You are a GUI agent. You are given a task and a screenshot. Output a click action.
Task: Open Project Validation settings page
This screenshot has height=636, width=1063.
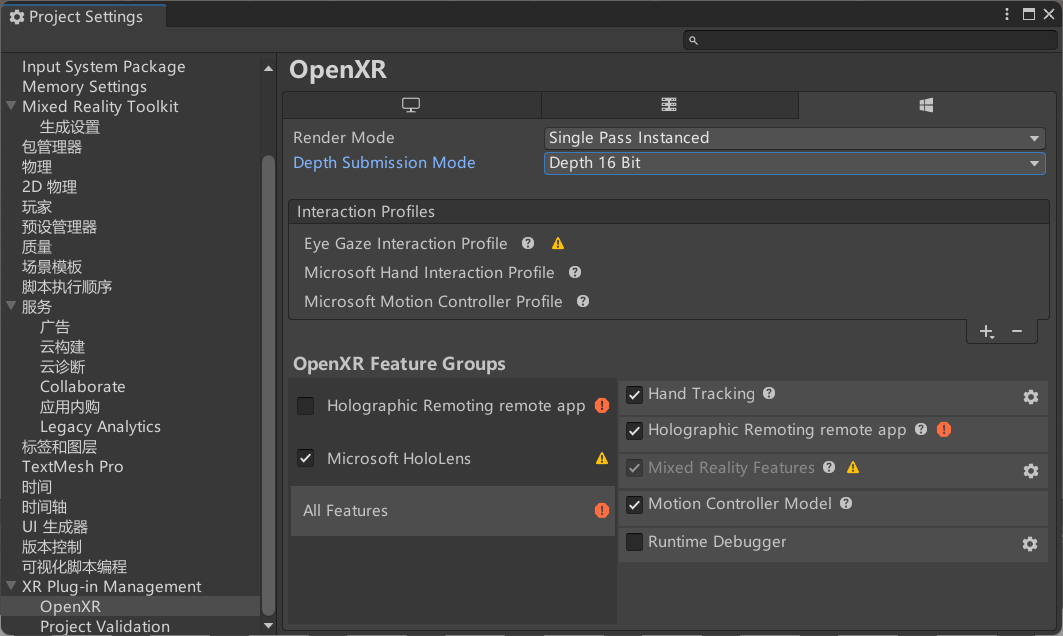(105, 626)
